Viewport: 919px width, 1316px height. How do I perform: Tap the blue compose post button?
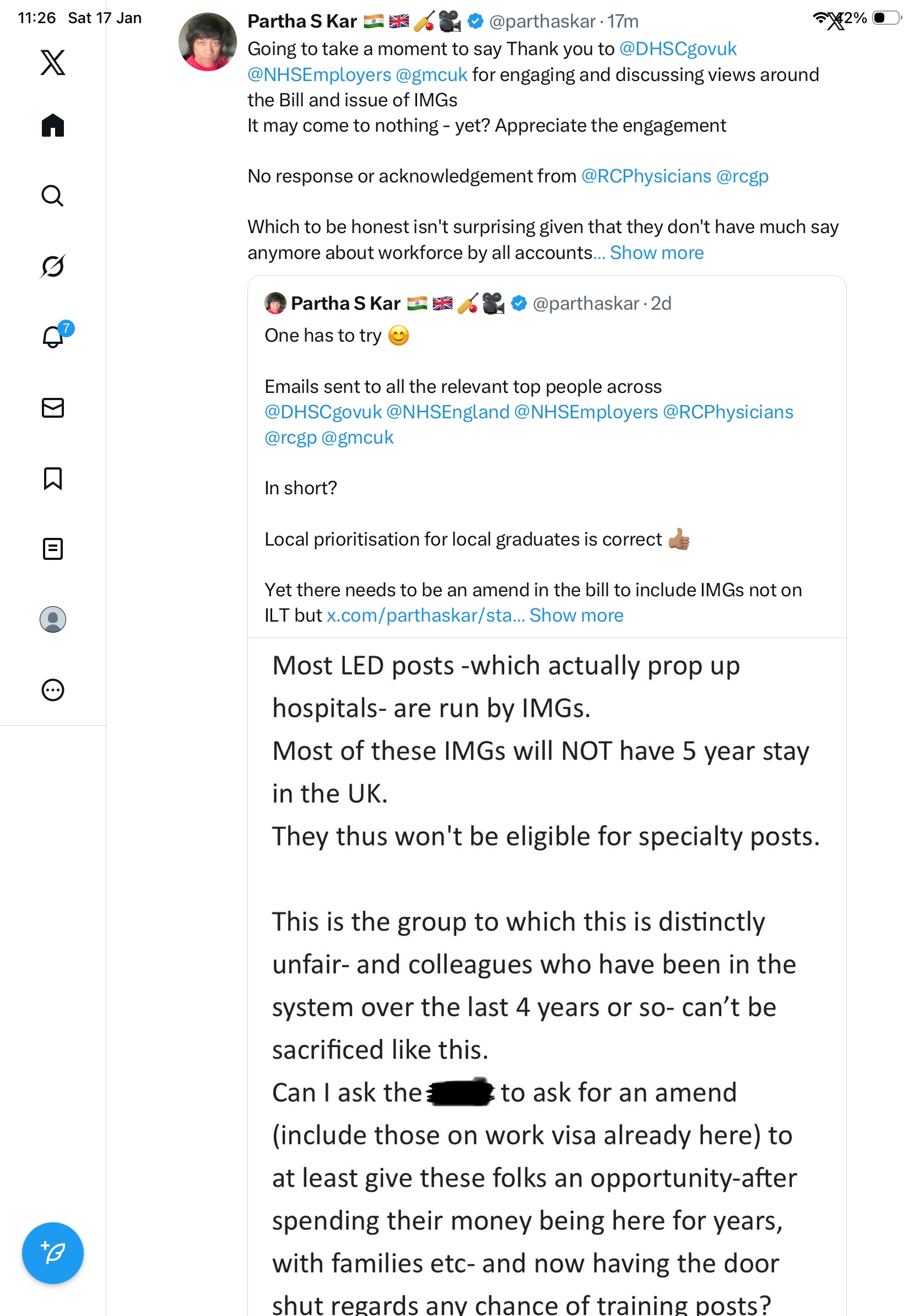[x=53, y=1253]
